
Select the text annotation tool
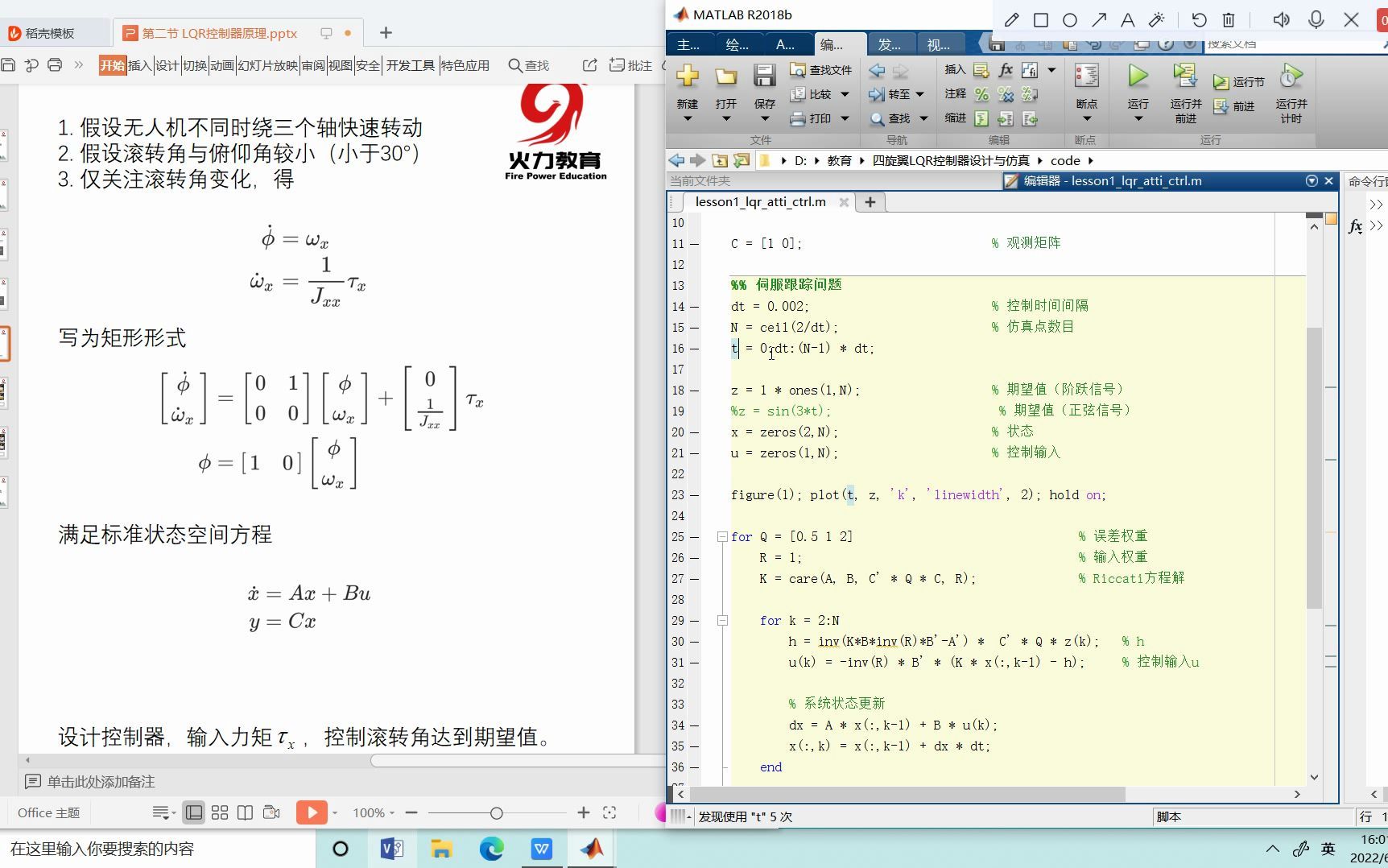pos(1128,20)
